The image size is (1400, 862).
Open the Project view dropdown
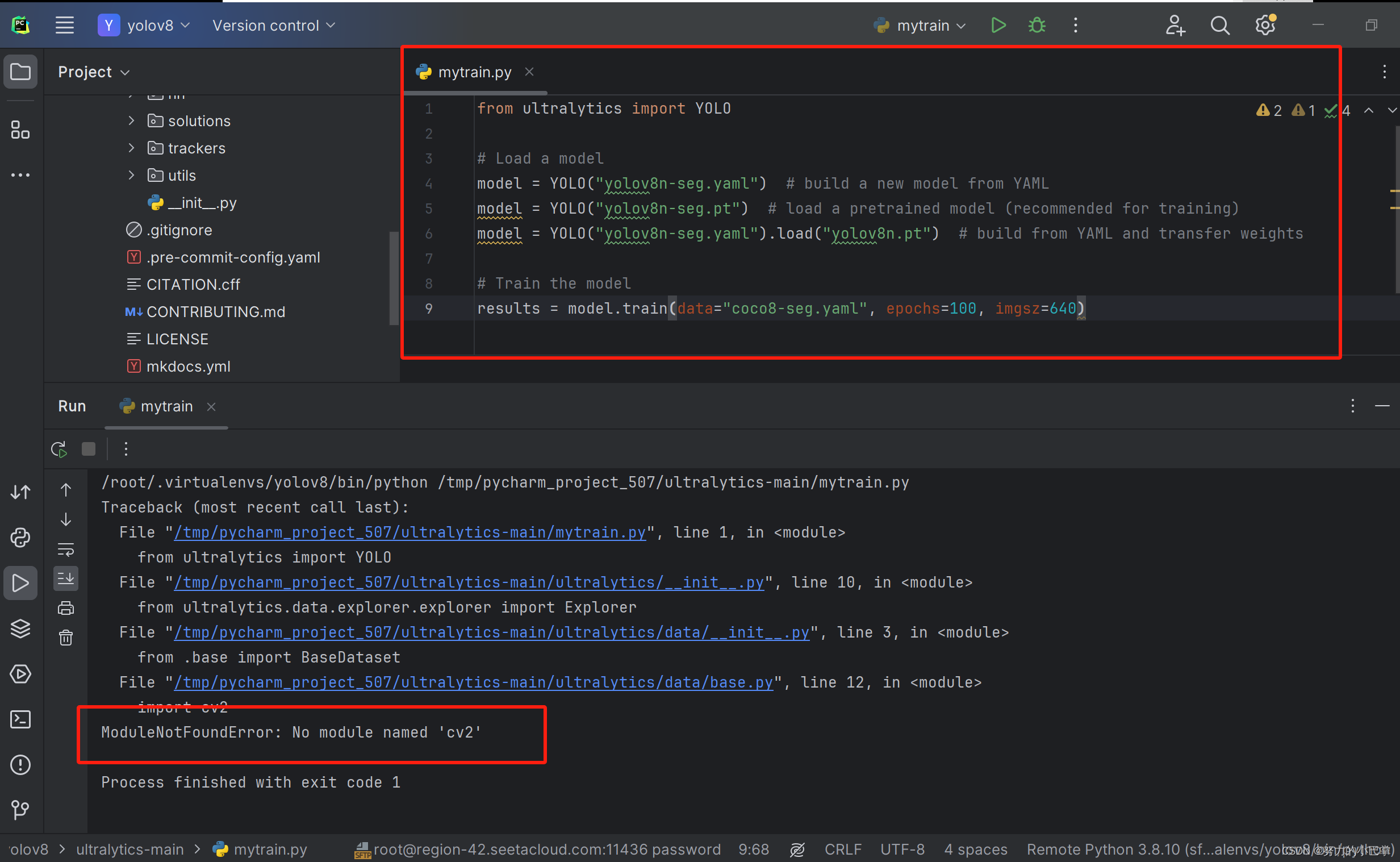pyautogui.click(x=94, y=72)
